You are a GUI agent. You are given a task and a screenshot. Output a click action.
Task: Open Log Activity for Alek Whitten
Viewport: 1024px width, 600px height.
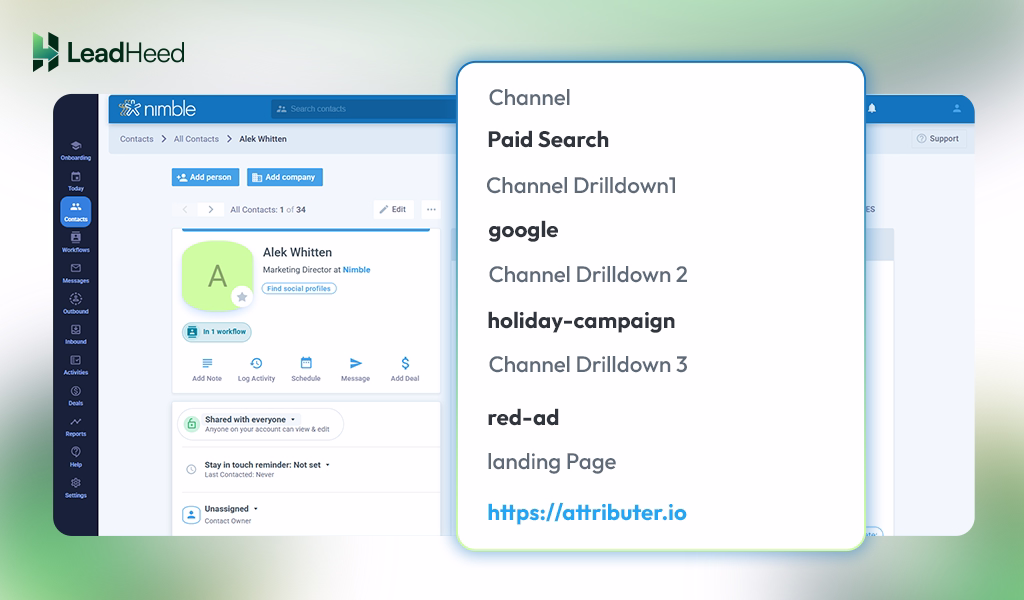pyautogui.click(x=256, y=367)
